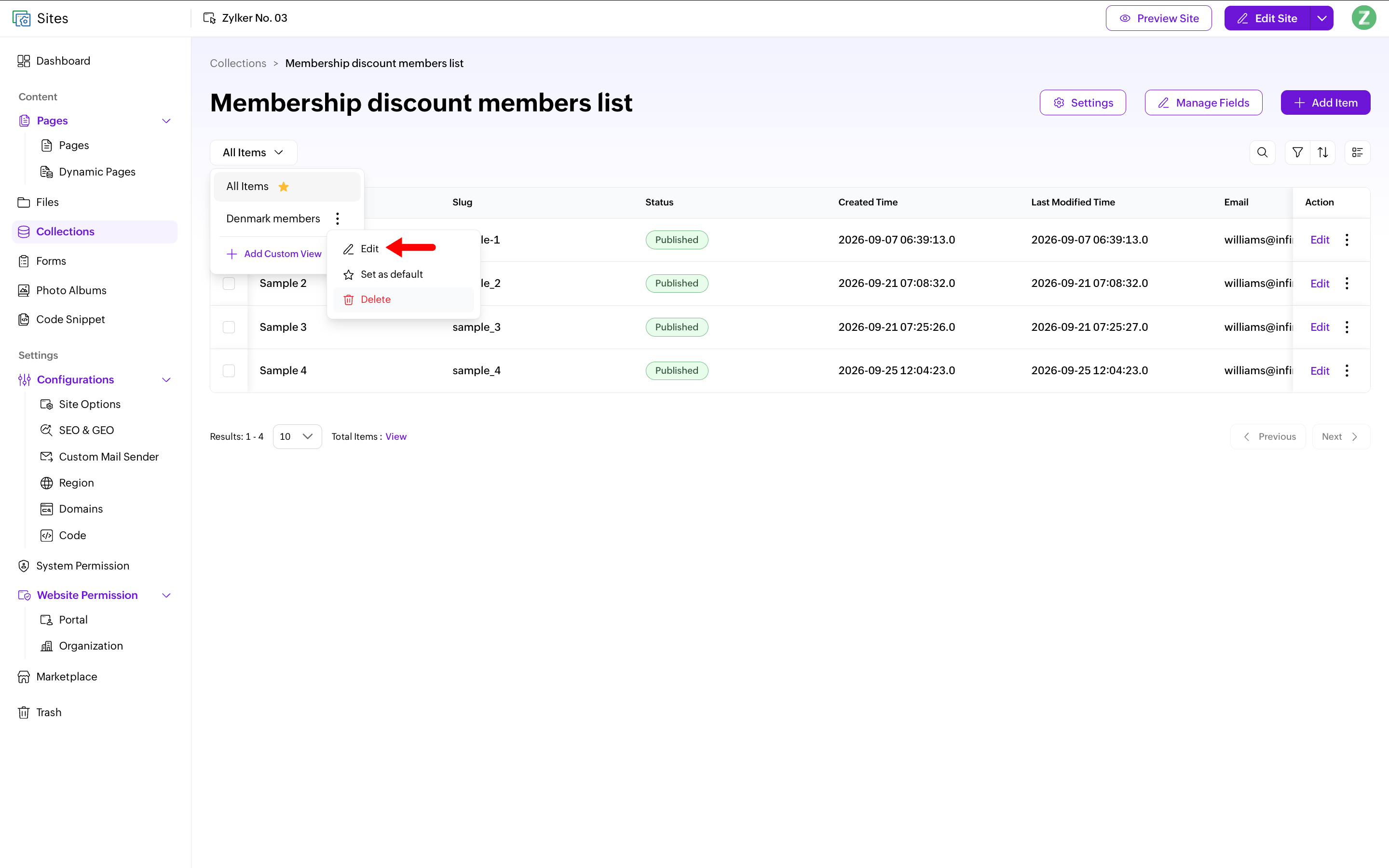Click the Manage Fields button

coord(1203,103)
